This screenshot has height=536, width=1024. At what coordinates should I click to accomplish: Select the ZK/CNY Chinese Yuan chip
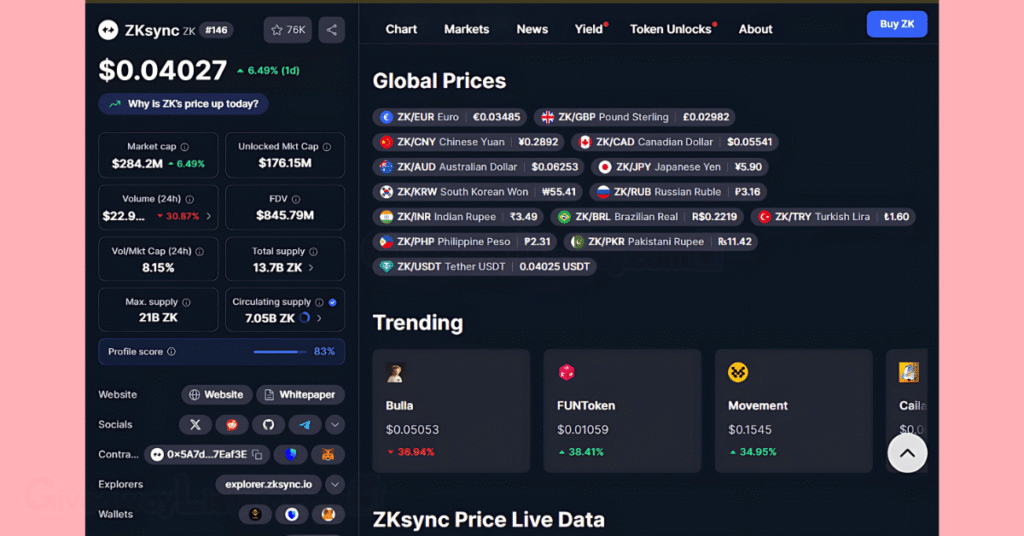click(469, 142)
